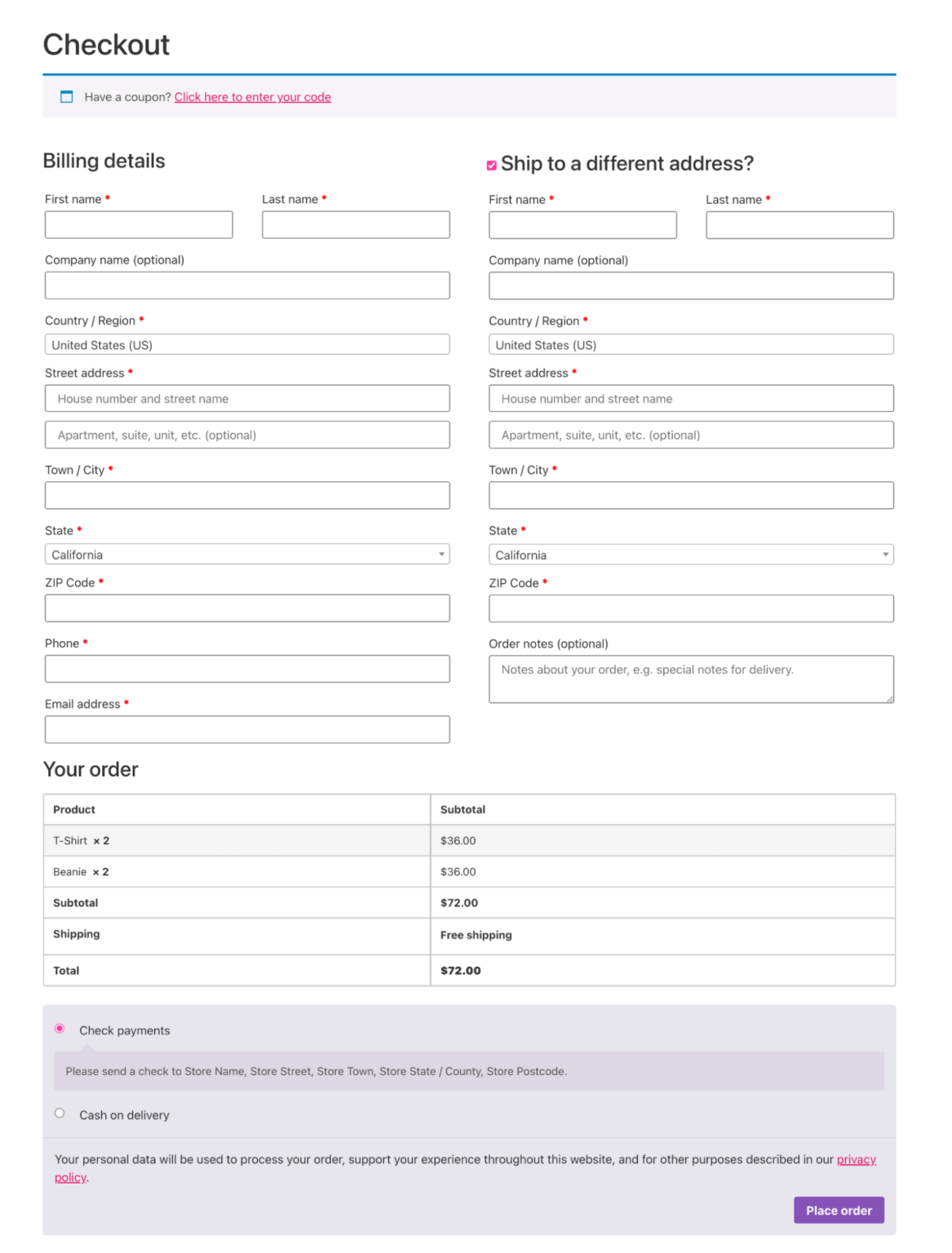This screenshot has width=952, height=1253.
Task: Open the shipping State dropdown
Action: point(691,554)
